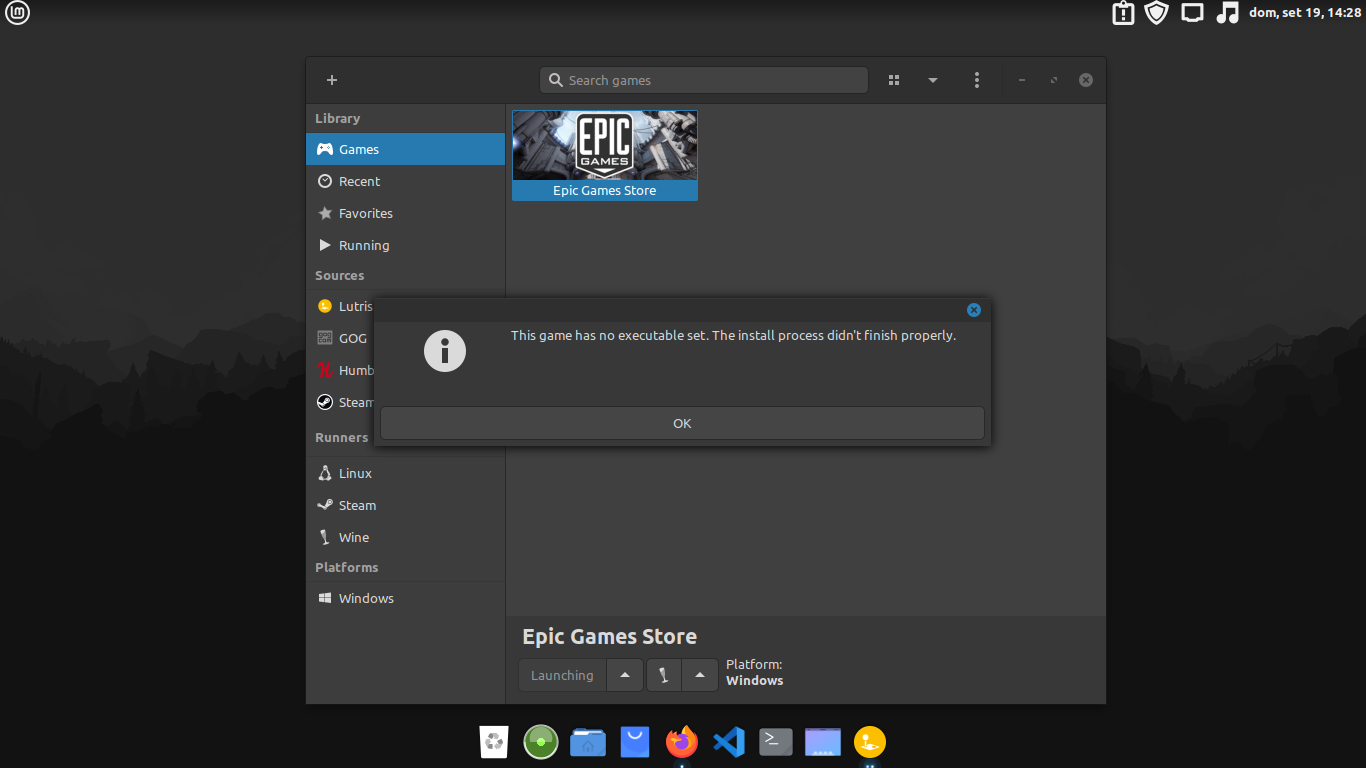
Task: Click OK in error dialog
Action: (x=682, y=423)
